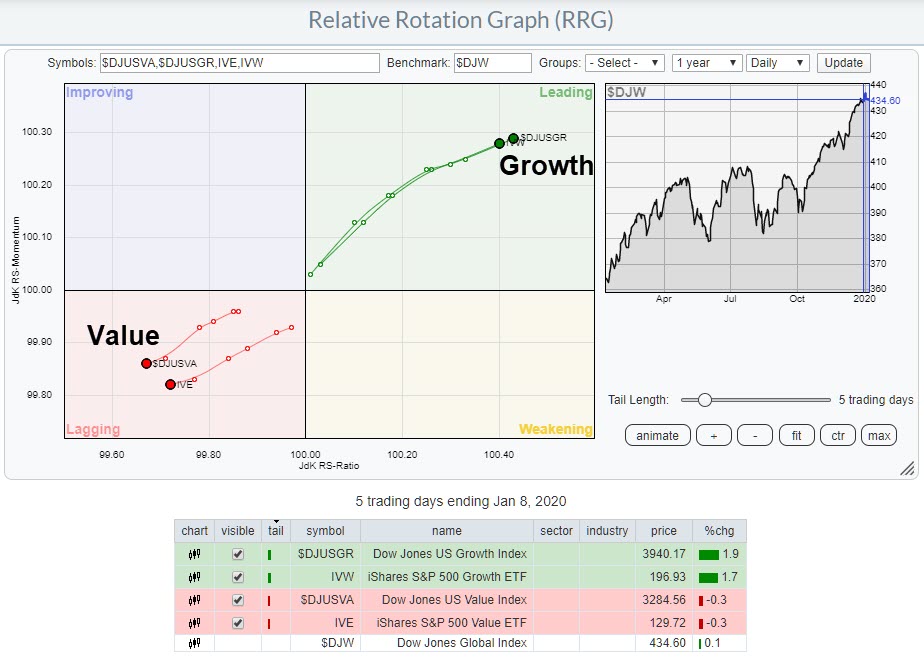Sort table by visible column
The image size is (924, 658).
coord(237,531)
